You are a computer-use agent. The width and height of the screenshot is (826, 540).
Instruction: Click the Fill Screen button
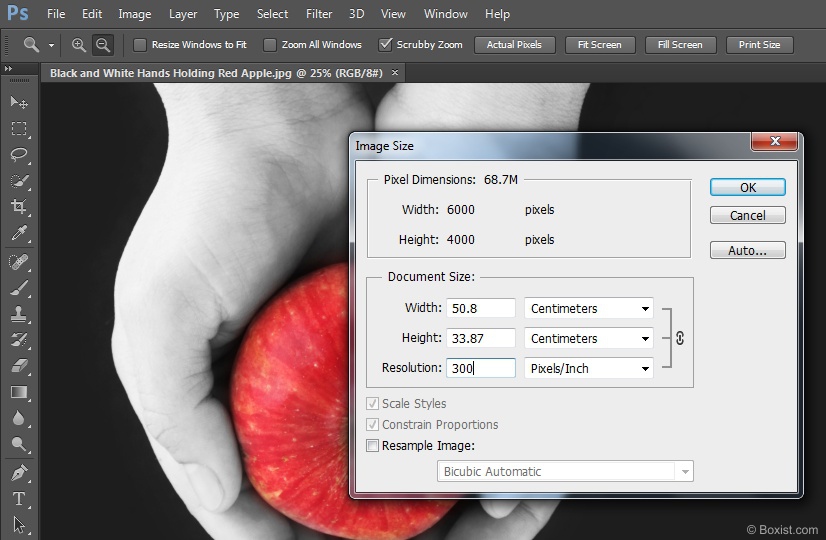(681, 45)
